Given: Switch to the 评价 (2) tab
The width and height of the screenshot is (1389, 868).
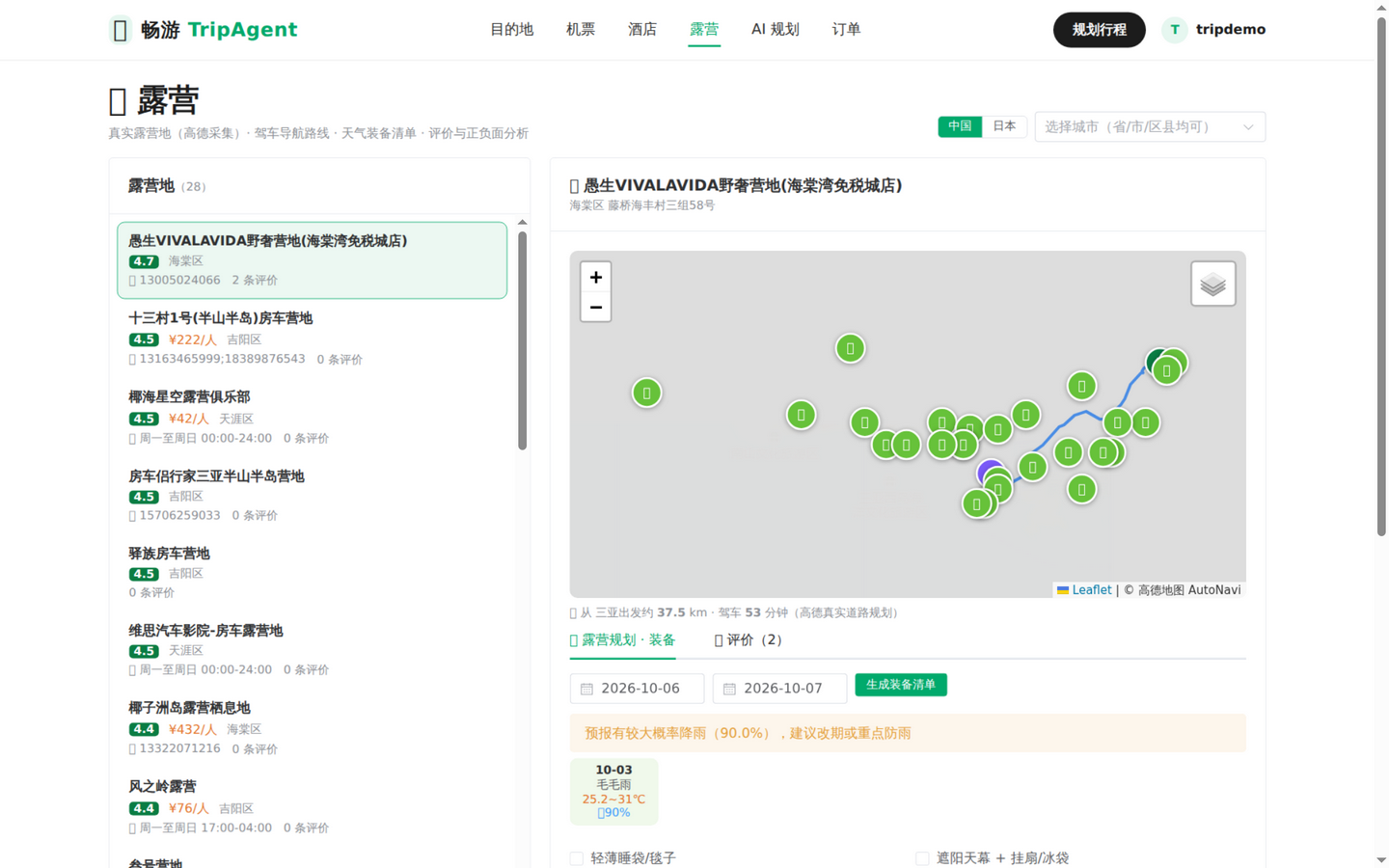Looking at the screenshot, I should click(x=749, y=640).
